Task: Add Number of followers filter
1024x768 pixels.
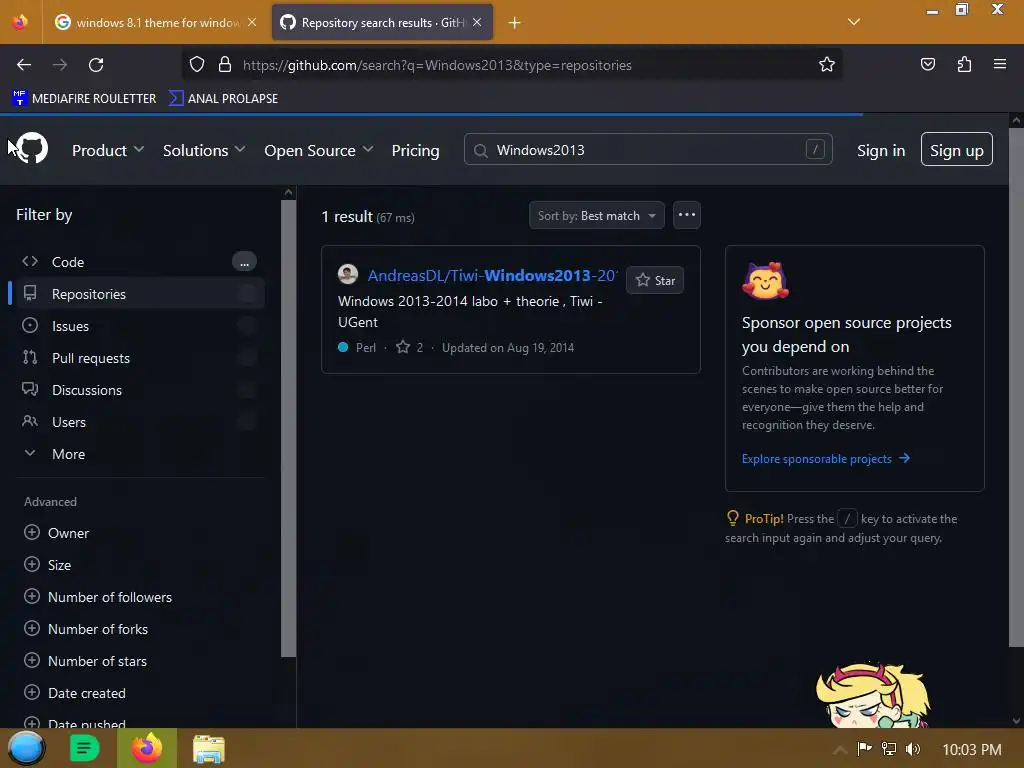Action: coord(98,597)
